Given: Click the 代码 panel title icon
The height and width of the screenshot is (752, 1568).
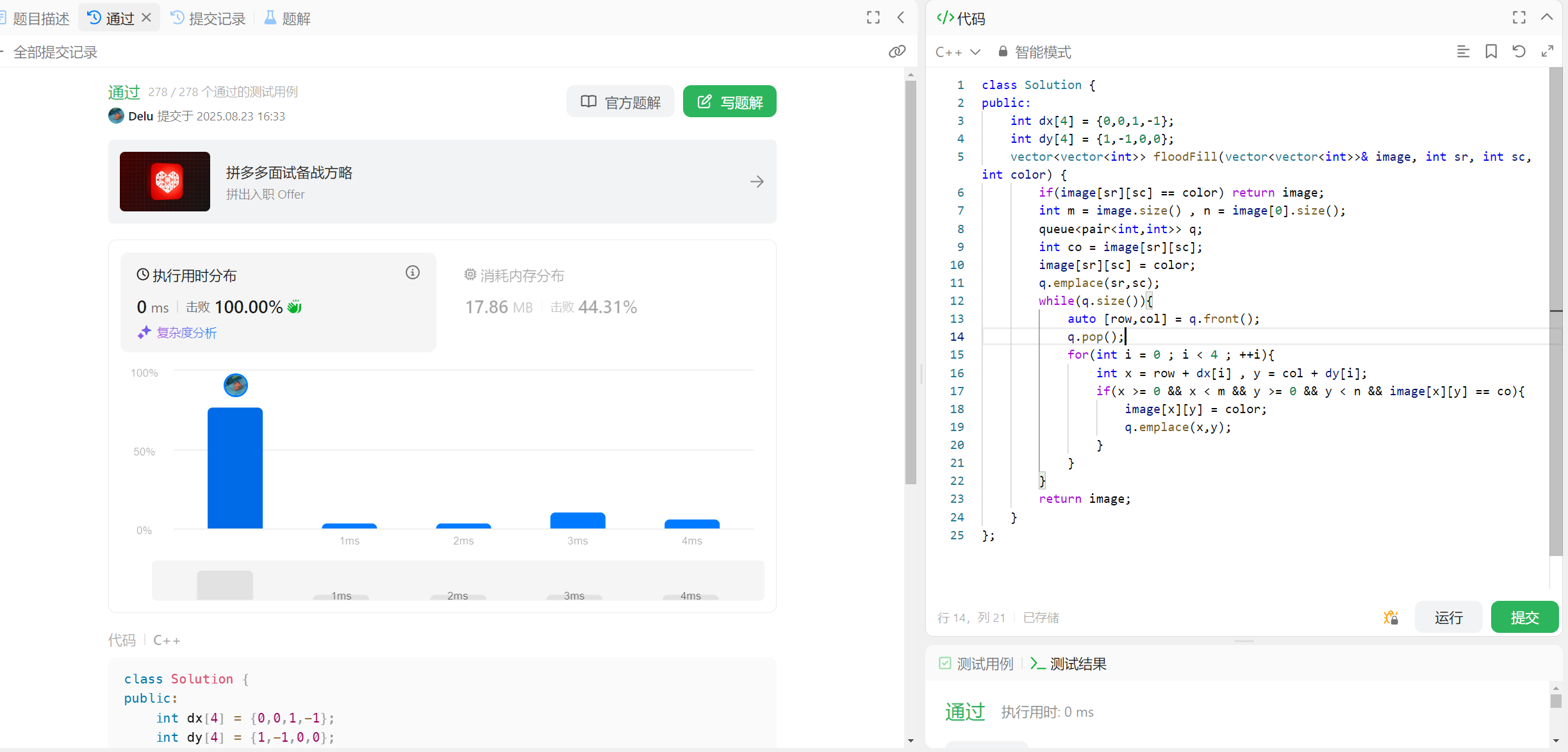Looking at the screenshot, I should pyautogui.click(x=945, y=18).
